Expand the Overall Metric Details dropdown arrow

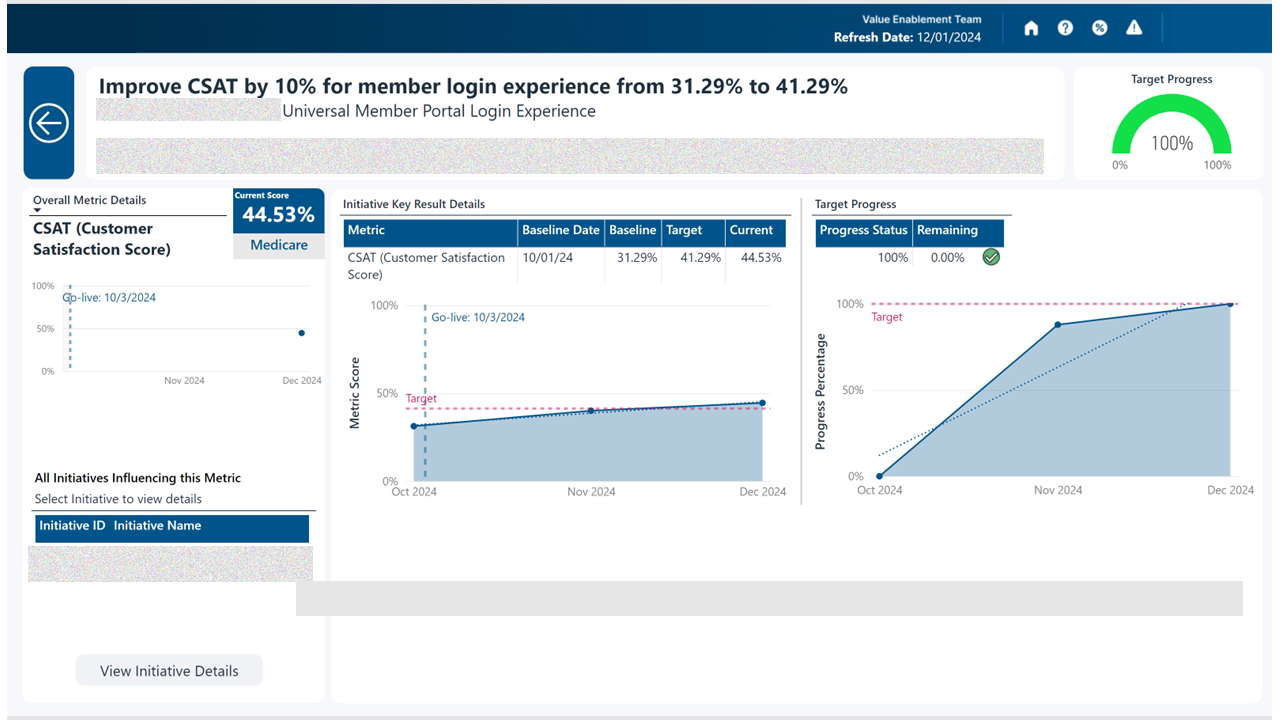point(37,211)
